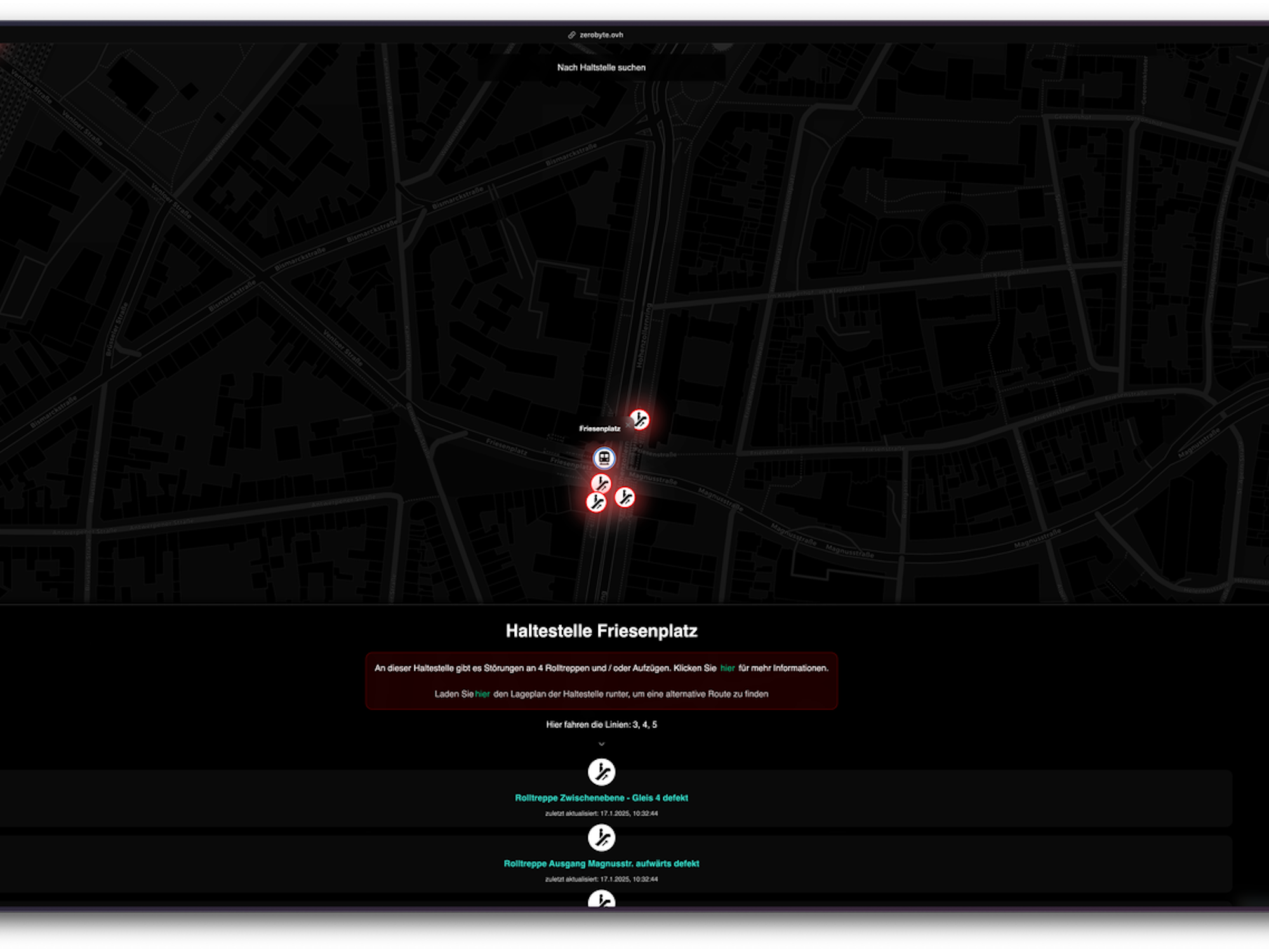Click the 'Haltestelle Friesenplatz' heading
1269x952 pixels.
coord(601,631)
